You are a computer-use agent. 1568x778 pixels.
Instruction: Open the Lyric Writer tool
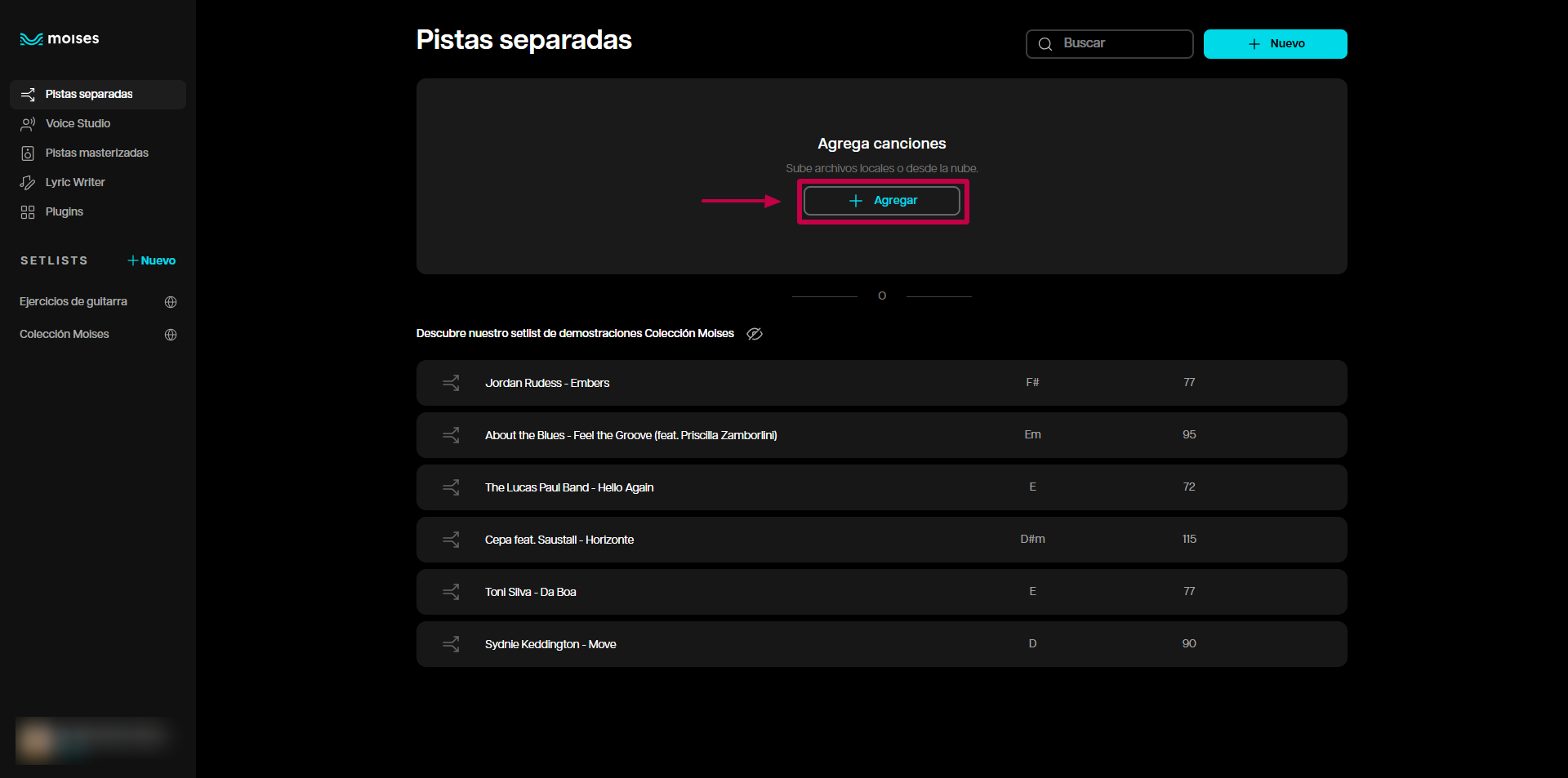pos(75,183)
